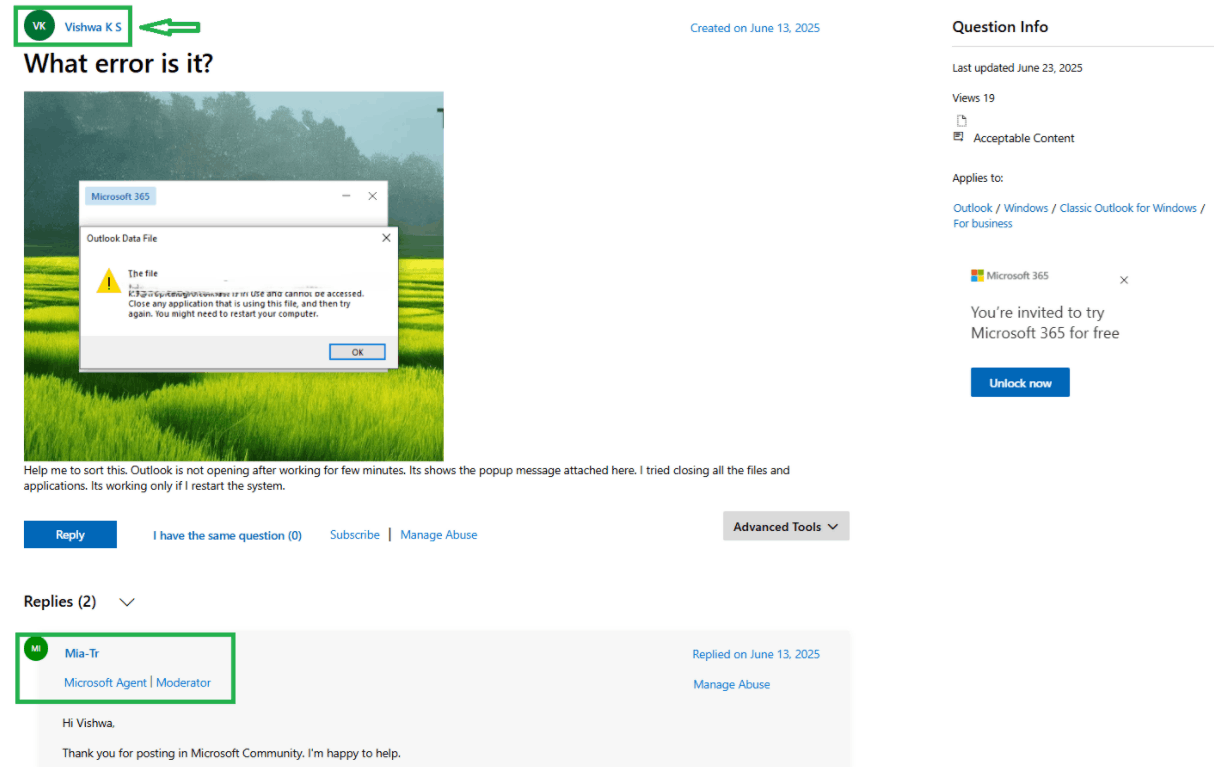Click the Microsoft Agent label
Screen dimensions: 1214x767
[106, 683]
